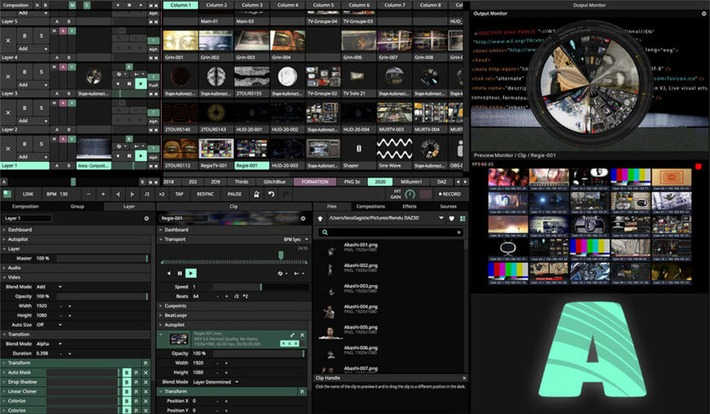The image size is (710, 414).
Task: Click the FFT gain knob
Action: coord(410,194)
